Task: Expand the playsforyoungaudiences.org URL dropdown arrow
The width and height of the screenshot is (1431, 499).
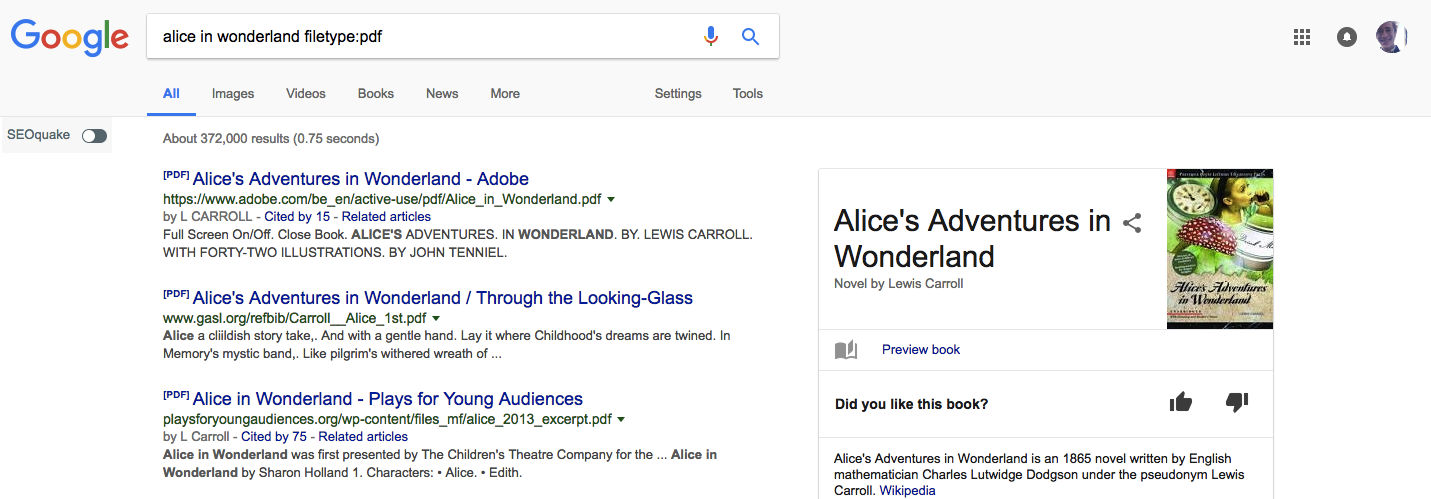Action: (x=622, y=419)
